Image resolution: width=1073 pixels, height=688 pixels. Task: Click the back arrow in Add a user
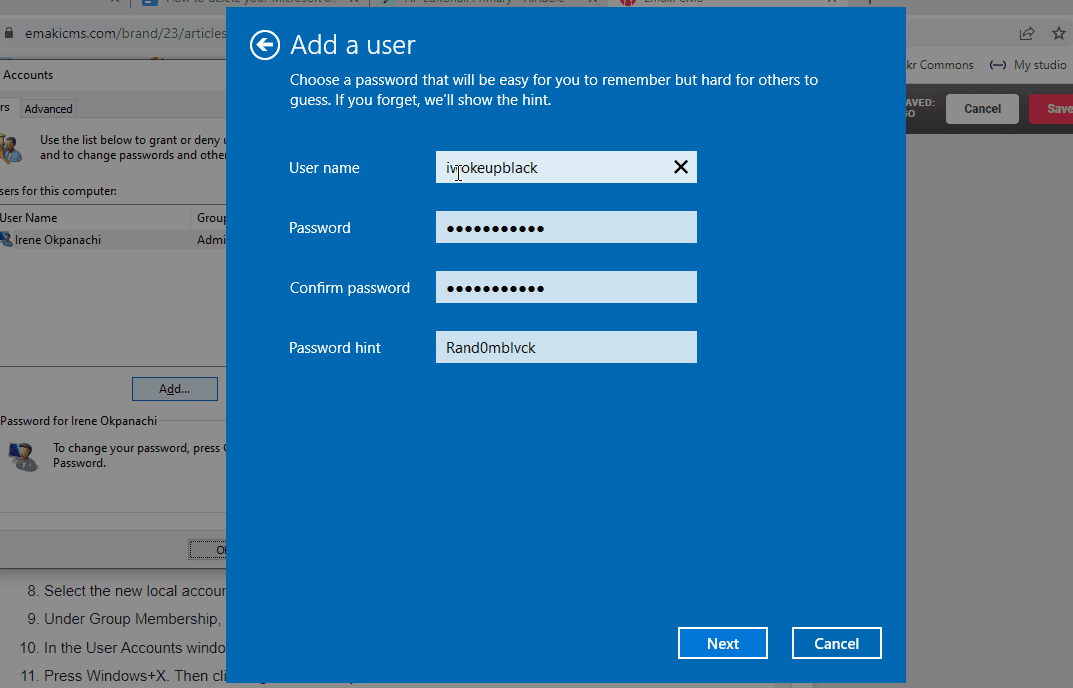264,45
